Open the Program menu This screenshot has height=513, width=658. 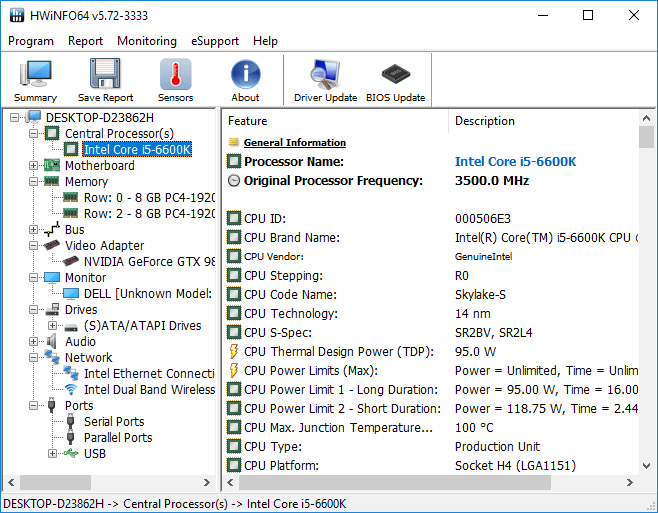(x=31, y=41)
